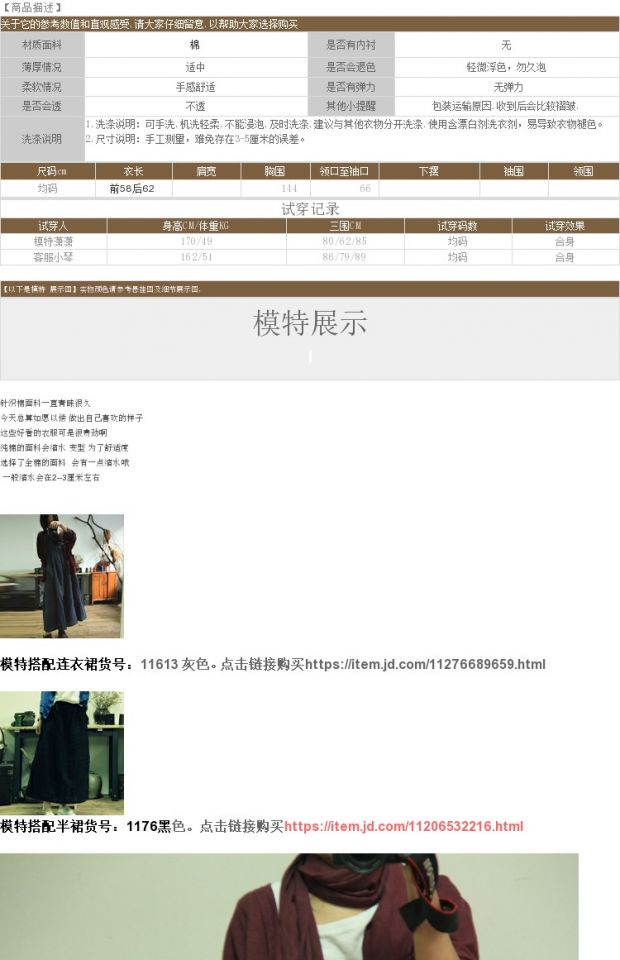Select the 材质面料 label cell
The width and height of the screenshot is (620, 960).
click(x=42, y=45)
